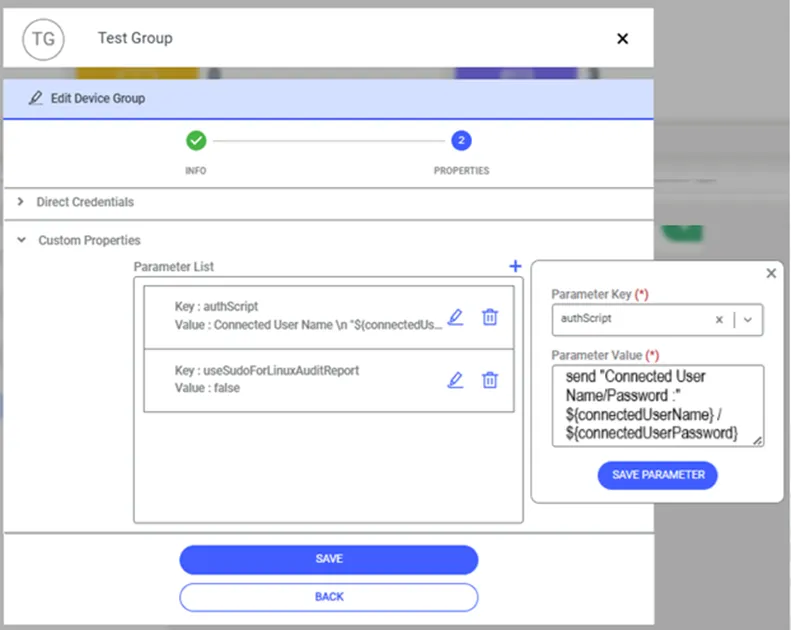
Task: Click the 'Value : false' text
Action: click(207, 388)
